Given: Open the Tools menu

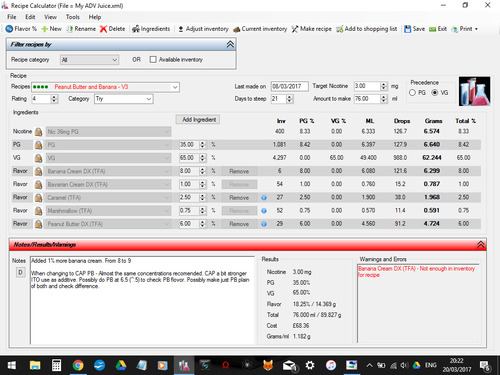Looking at the screenshot, I should click(x=72, y=17).
